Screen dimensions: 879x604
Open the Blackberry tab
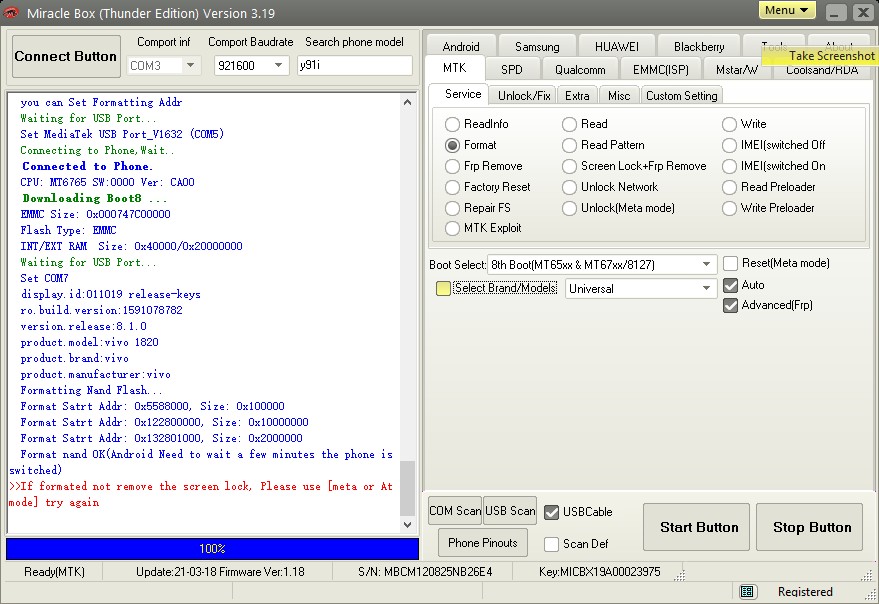pos(698,46)
